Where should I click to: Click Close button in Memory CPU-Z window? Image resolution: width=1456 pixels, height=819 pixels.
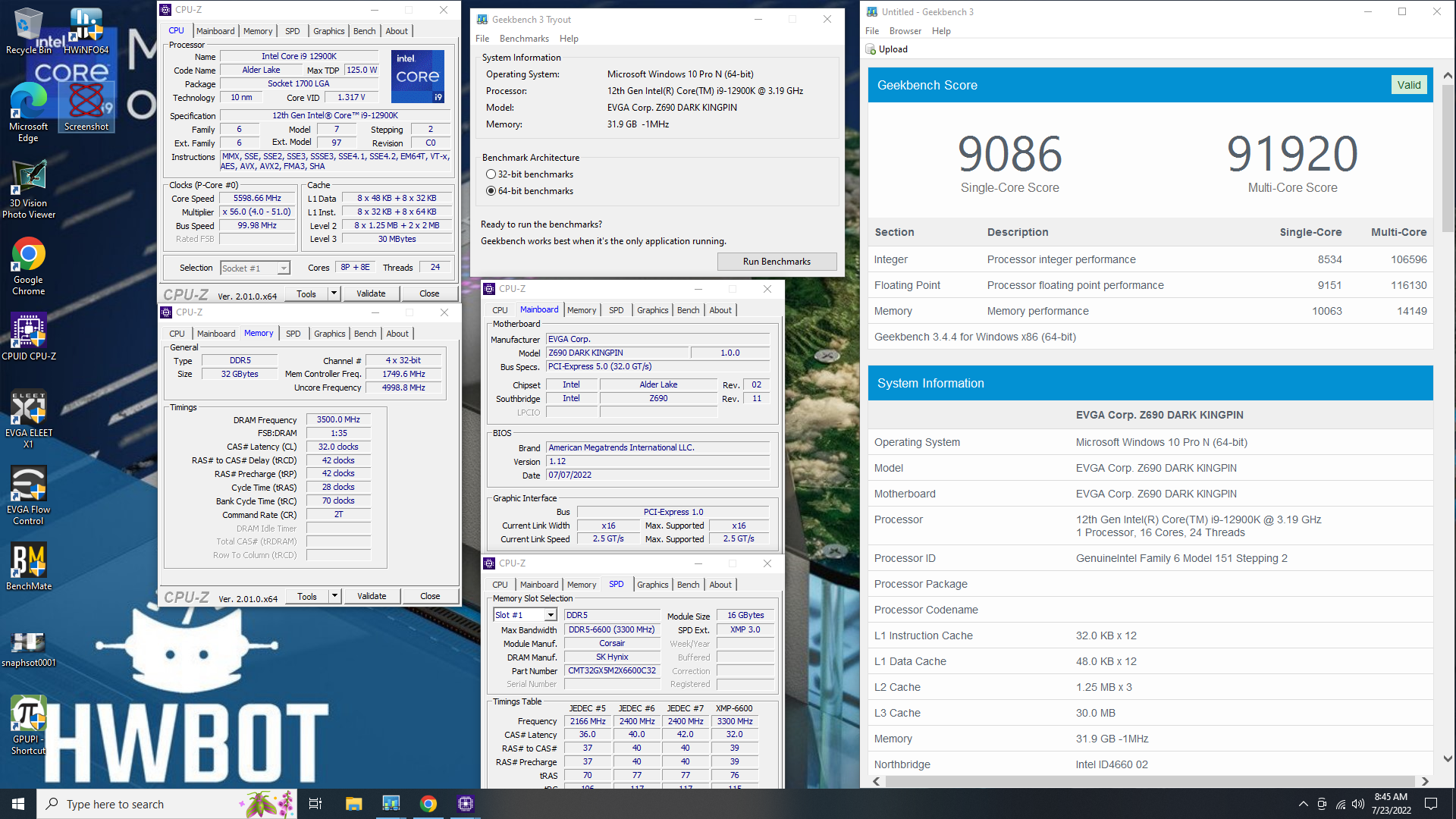pyautogui.click(x=430, y=596)
